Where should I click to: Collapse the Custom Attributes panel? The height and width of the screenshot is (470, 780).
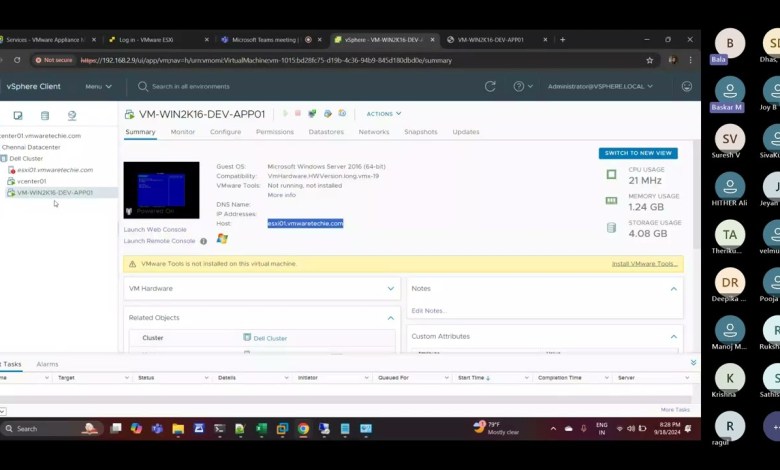click(674, 337)
